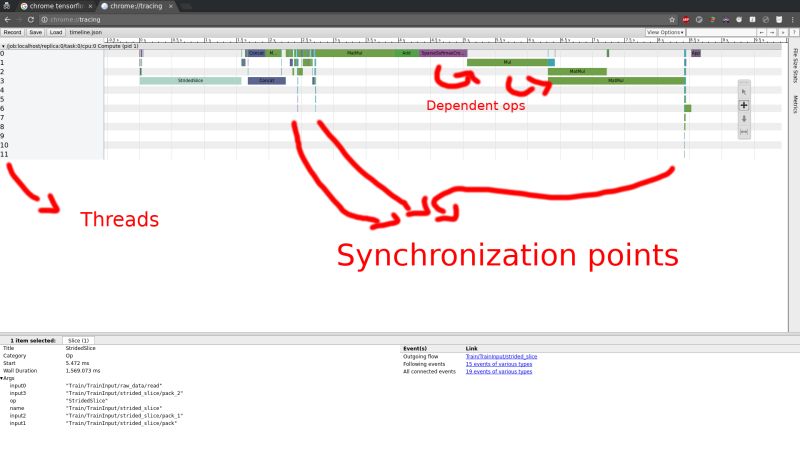Click the previous search result arrow

tap(761, 32)
